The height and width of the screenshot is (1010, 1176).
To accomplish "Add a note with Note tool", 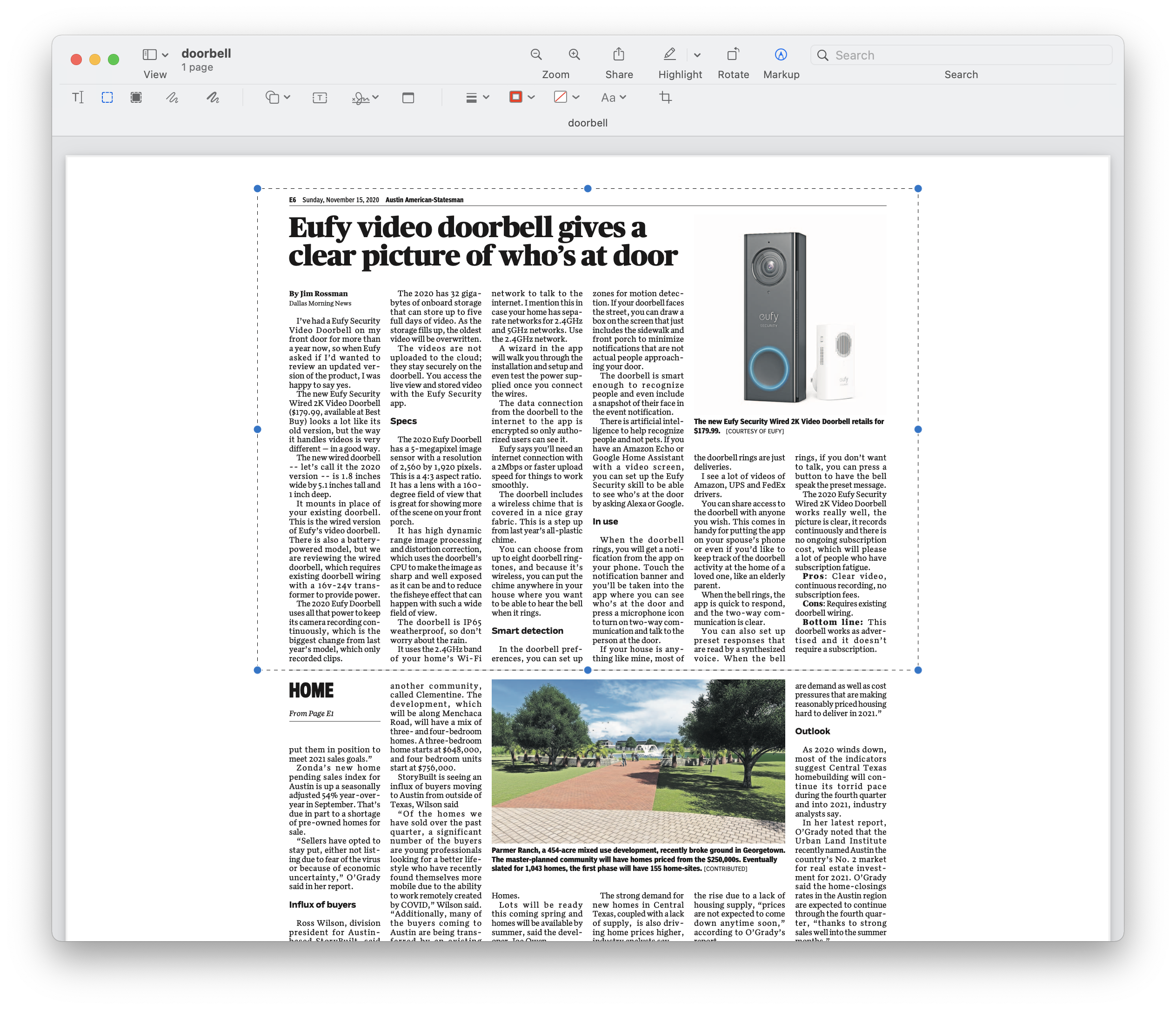I will [x=408, y=98].
